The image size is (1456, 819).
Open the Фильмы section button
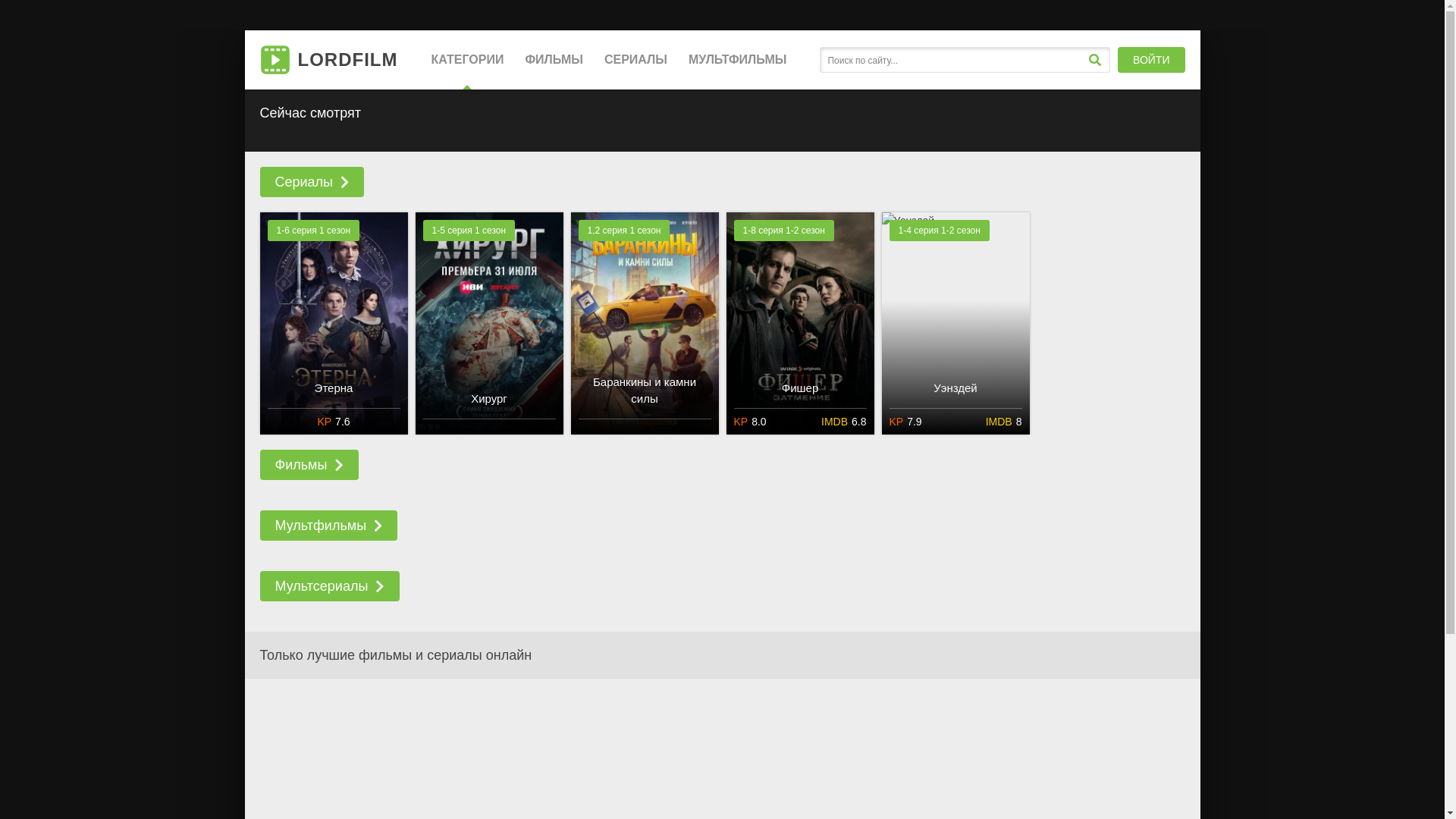309,465
